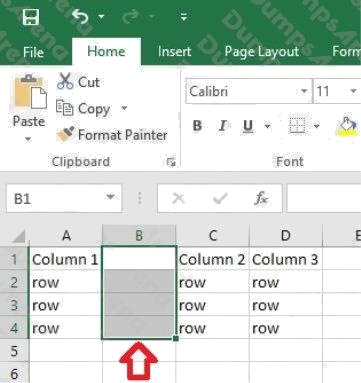This screenshot has height=383, width=361.
Task: Undo the last action
Action: 79,16
